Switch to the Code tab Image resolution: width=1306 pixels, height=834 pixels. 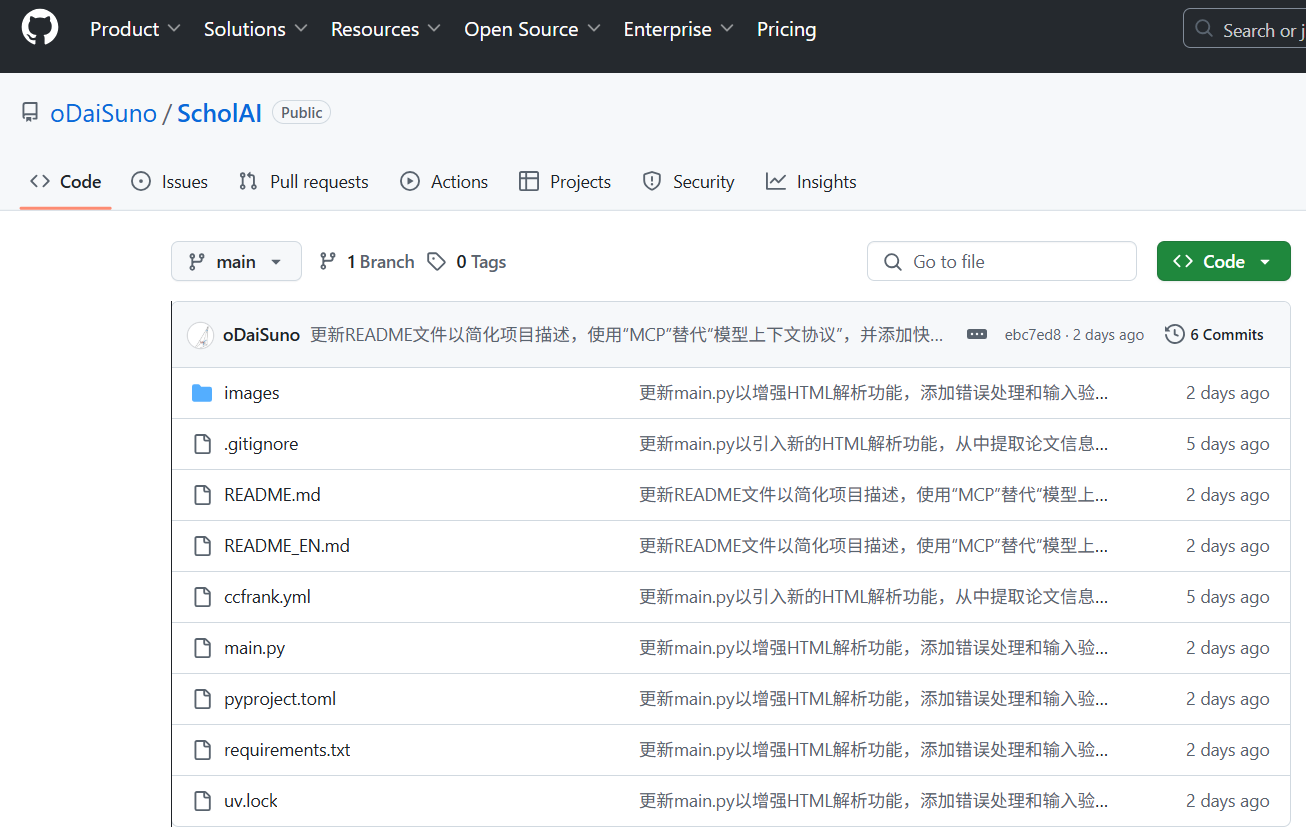point(66,182)
